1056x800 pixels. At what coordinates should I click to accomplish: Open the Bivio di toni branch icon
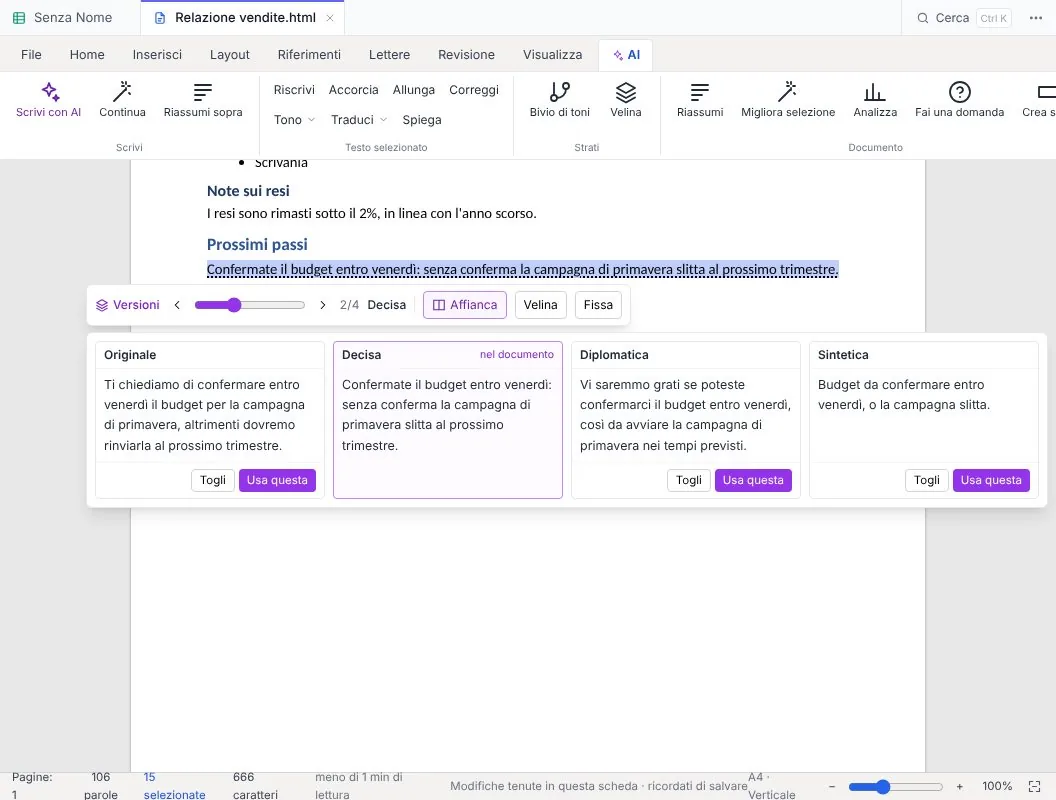(x=560, y=92)
